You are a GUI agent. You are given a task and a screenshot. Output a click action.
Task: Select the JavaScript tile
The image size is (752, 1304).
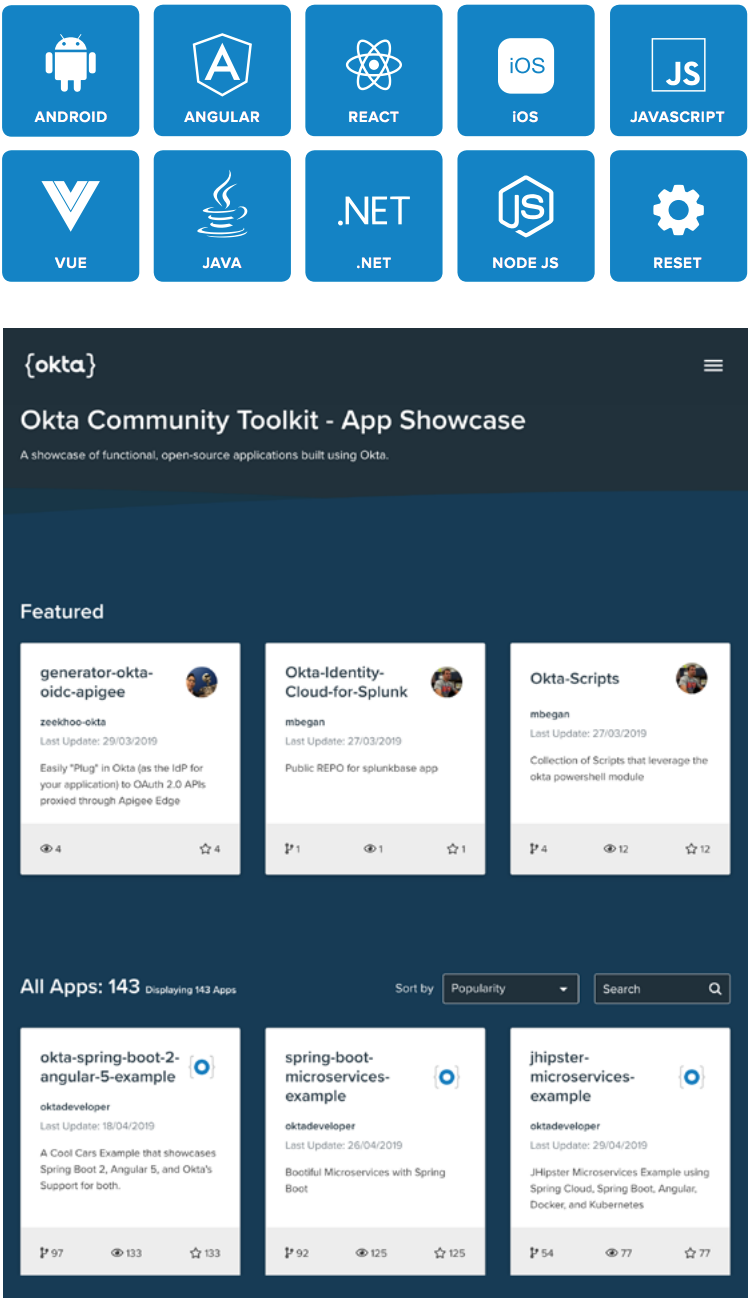pos(678,71)
